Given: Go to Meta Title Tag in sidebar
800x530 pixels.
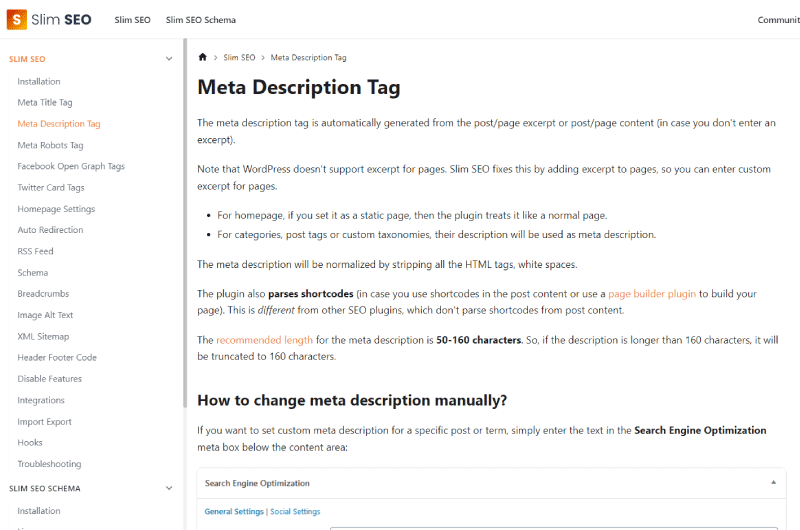Looking at the screenshot, I should [45, 103].
